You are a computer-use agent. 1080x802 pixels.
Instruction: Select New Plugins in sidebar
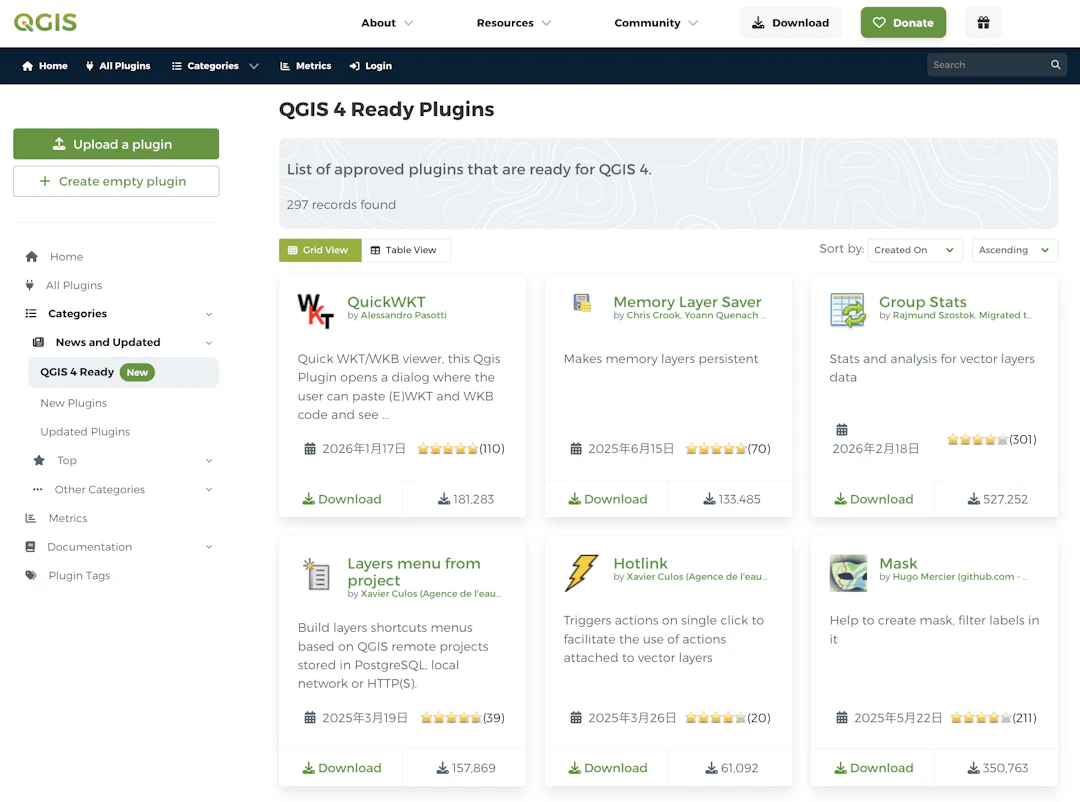pyautogui.click(x=73, y=403)
